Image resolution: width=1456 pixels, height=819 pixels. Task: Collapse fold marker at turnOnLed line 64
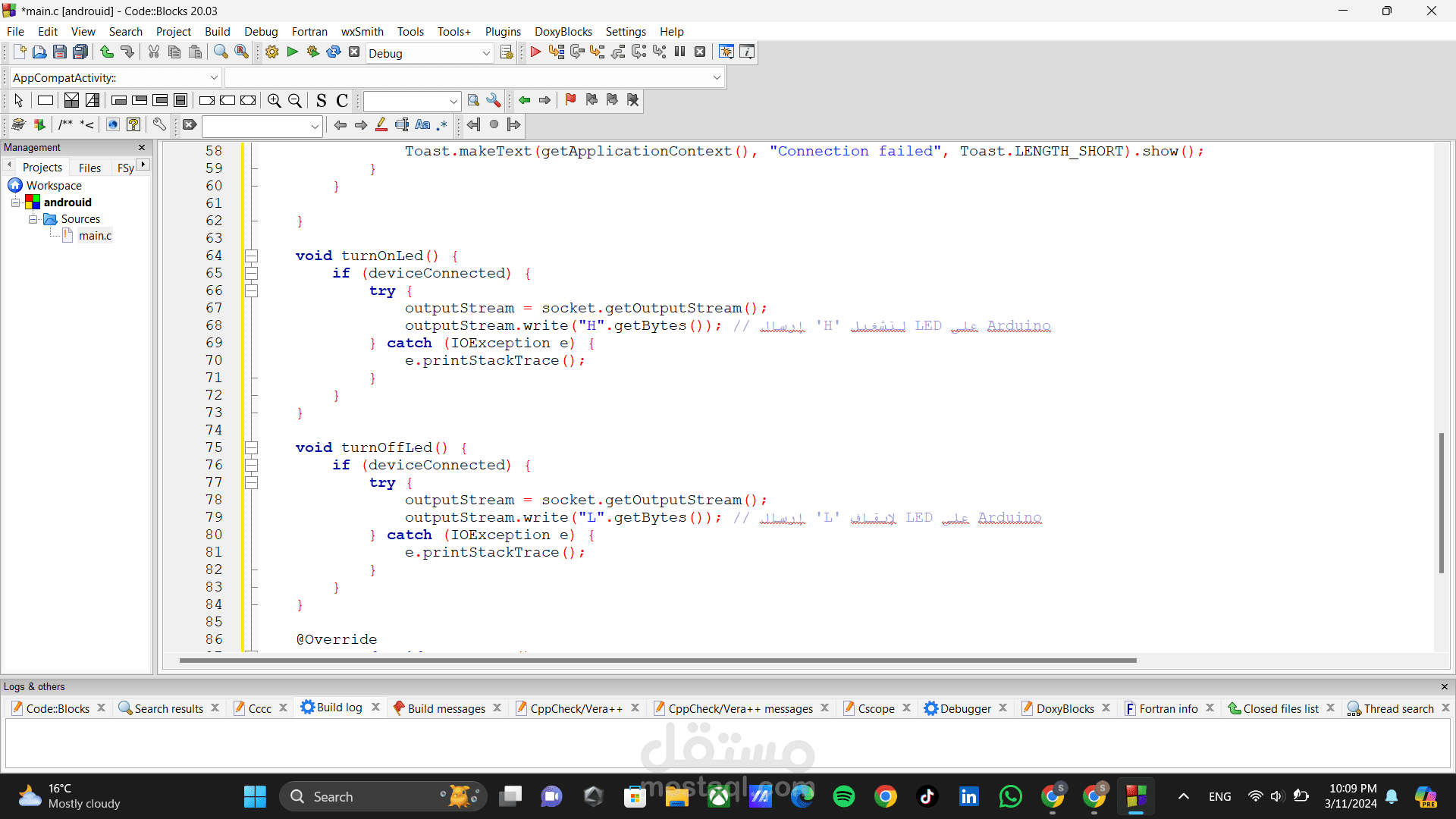point(252,256)
